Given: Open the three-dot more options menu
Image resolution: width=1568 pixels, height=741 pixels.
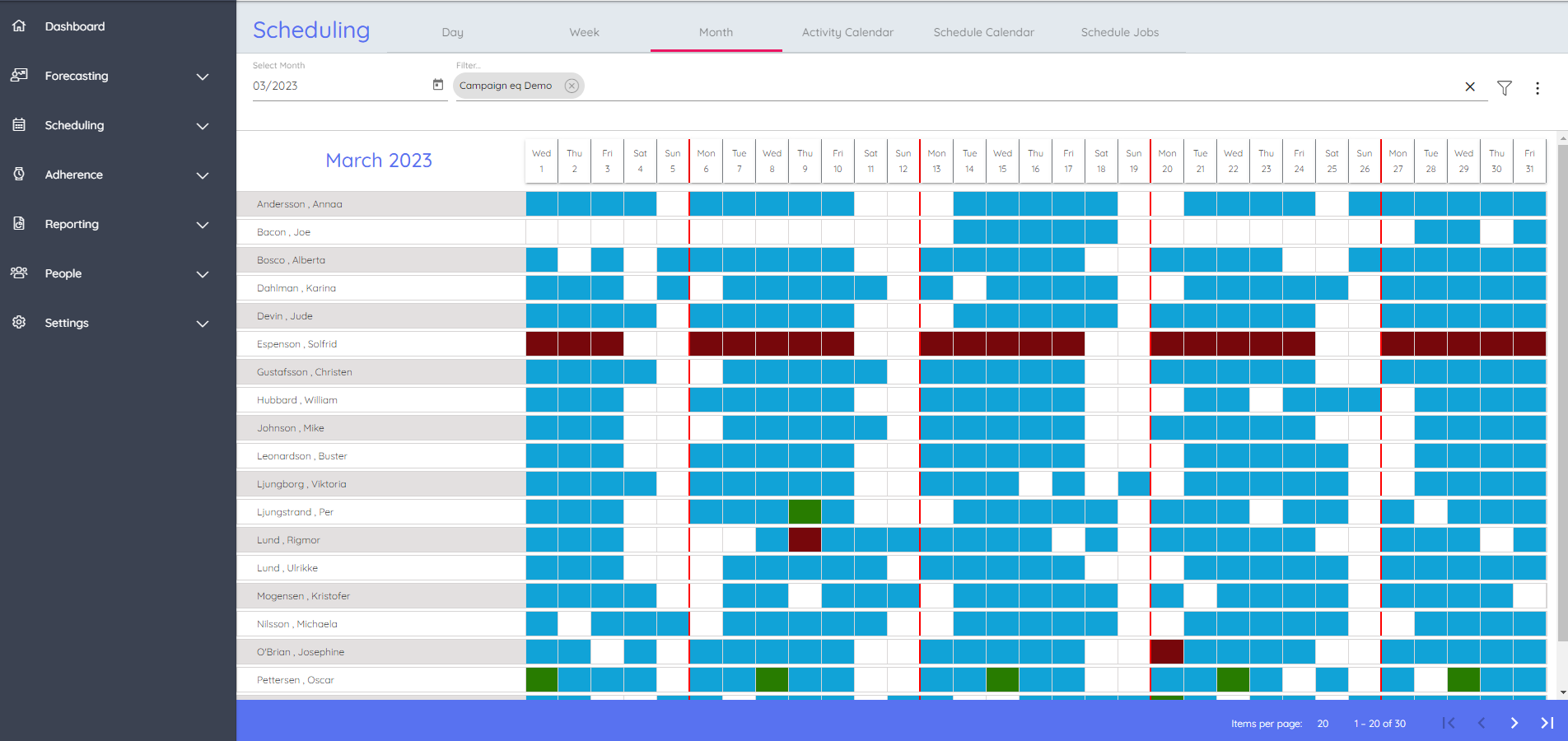Looking at the screenshot, I should pyautogui.click(x=1537, y=87).
